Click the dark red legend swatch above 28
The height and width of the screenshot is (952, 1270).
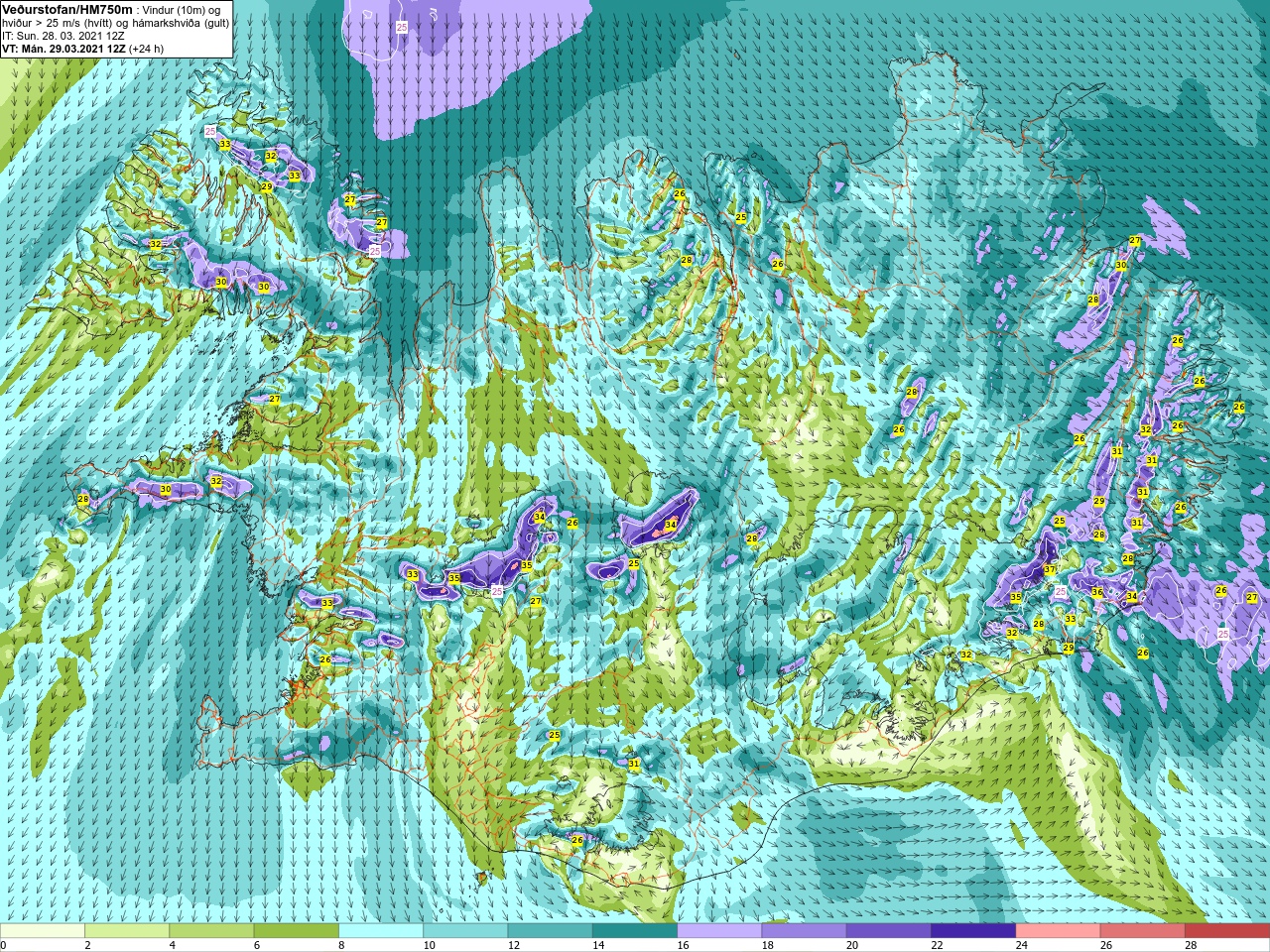point(1227,931)
